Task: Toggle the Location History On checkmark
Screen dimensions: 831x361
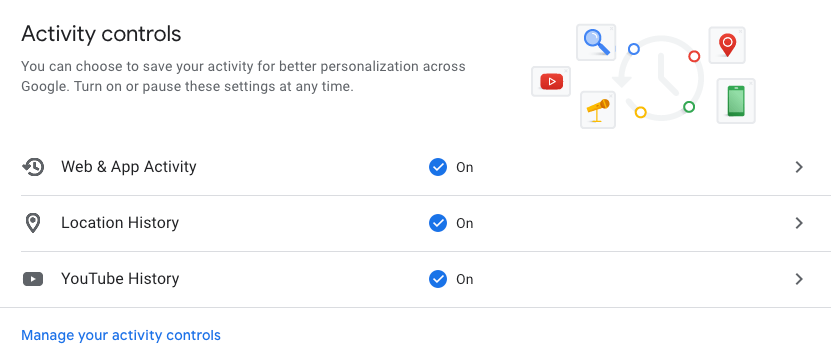Action: [x=438, y=223]
